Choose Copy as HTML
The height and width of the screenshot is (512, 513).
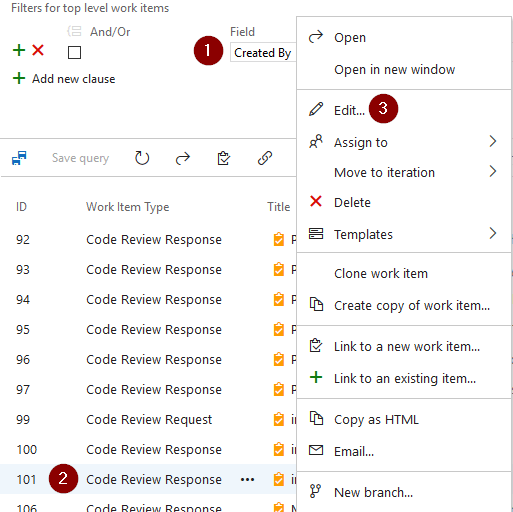click(x=404, y=419)
